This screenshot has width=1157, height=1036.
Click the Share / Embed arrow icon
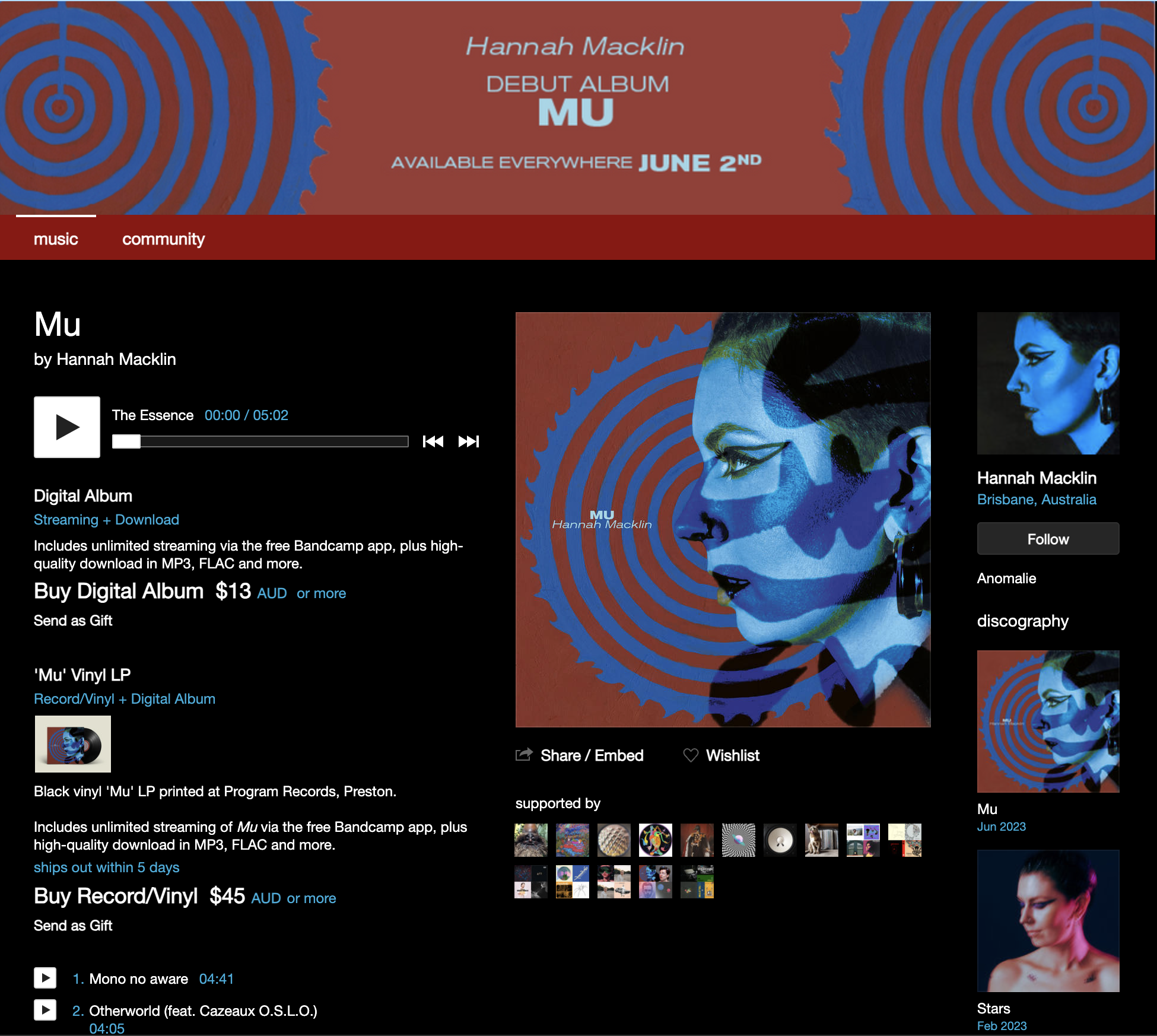[524, 755]
